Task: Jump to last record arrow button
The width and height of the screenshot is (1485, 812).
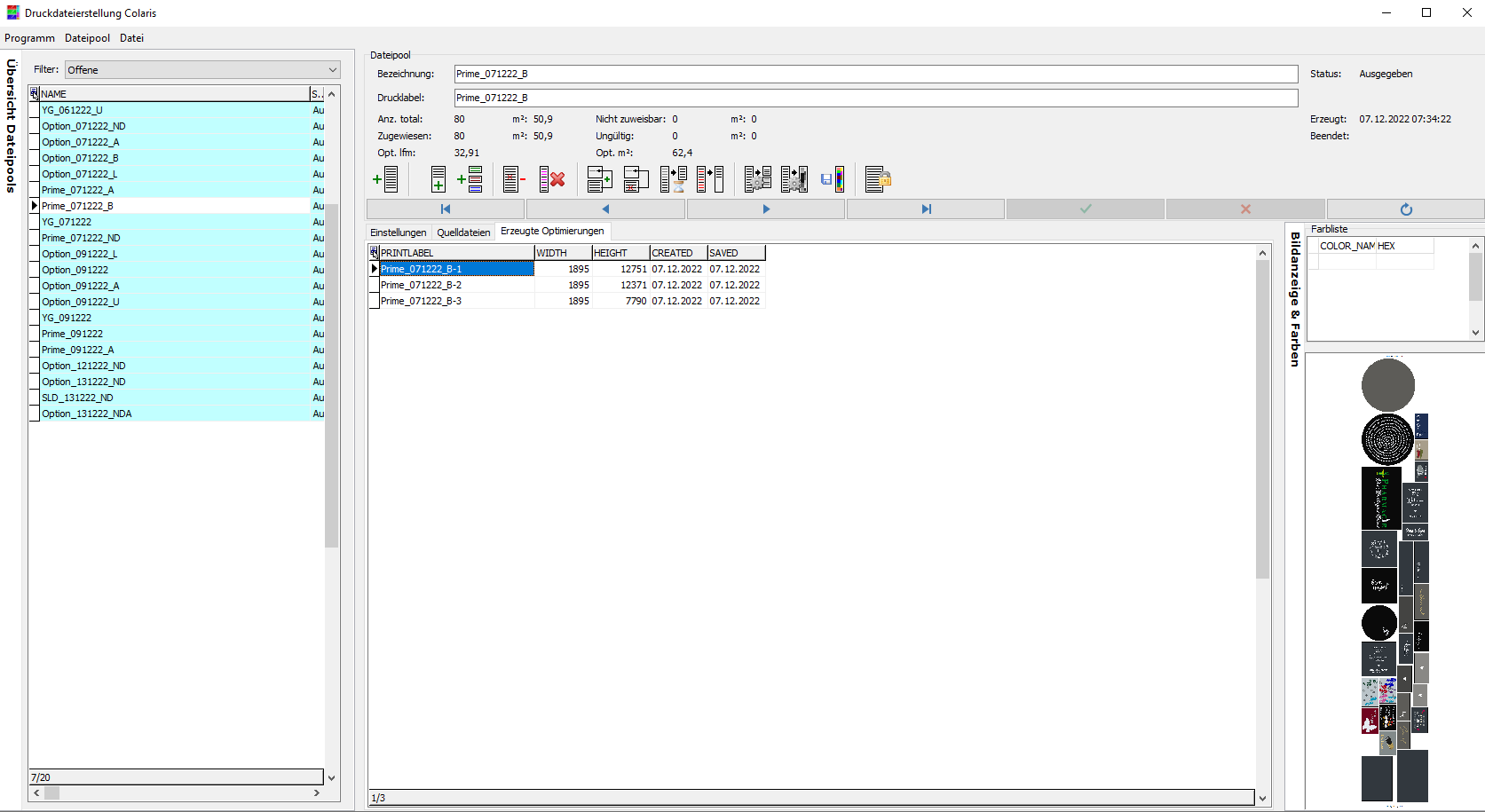Action: (926, 209)
